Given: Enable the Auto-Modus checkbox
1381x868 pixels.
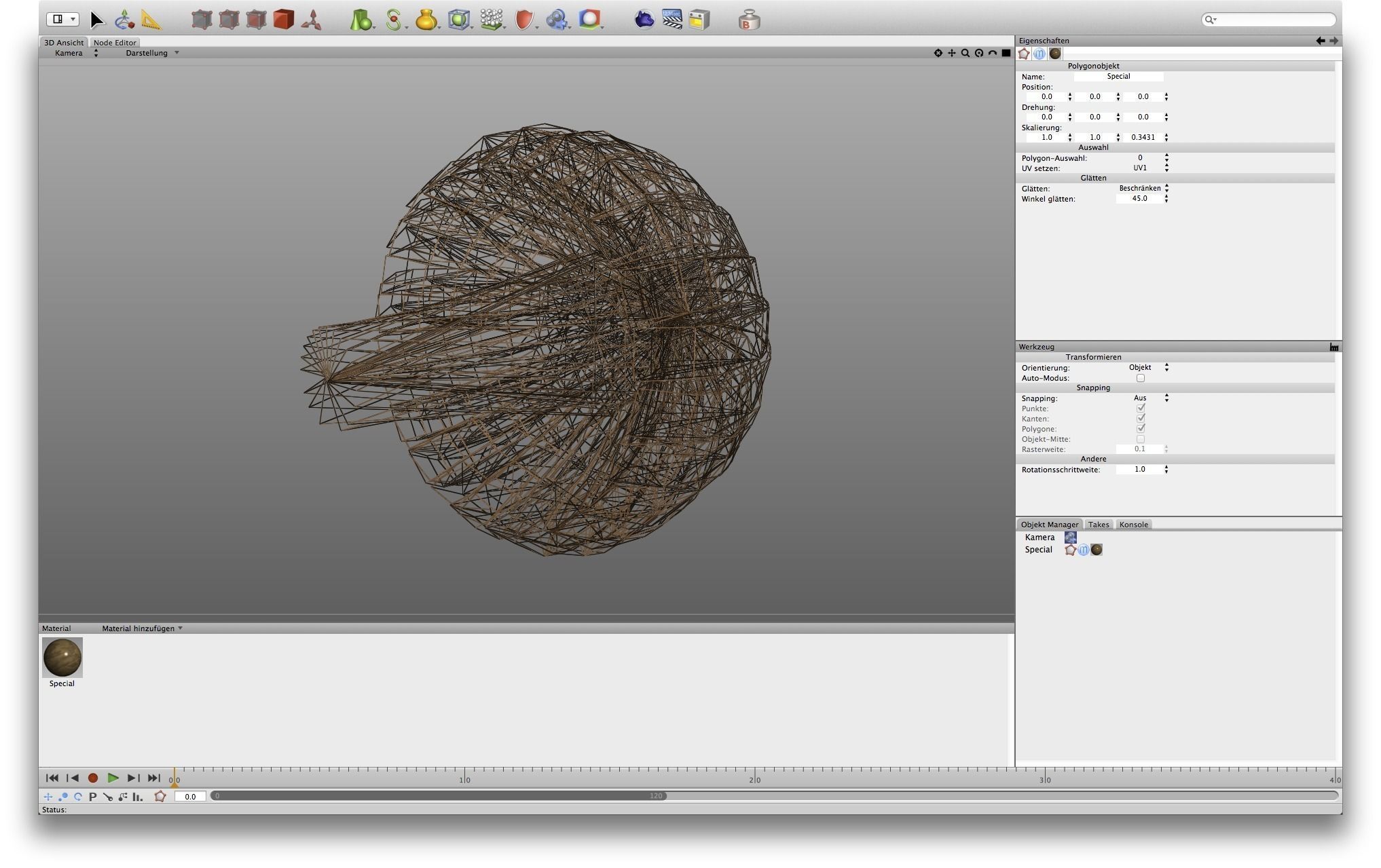Looking at the screenshot, I should pos(1140,378).
